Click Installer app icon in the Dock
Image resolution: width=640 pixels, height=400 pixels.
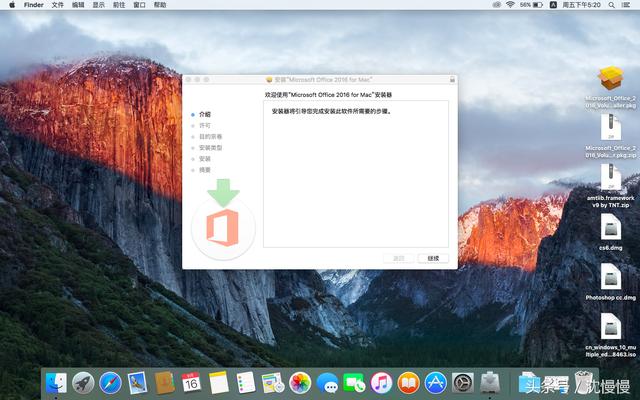[490, 383]
